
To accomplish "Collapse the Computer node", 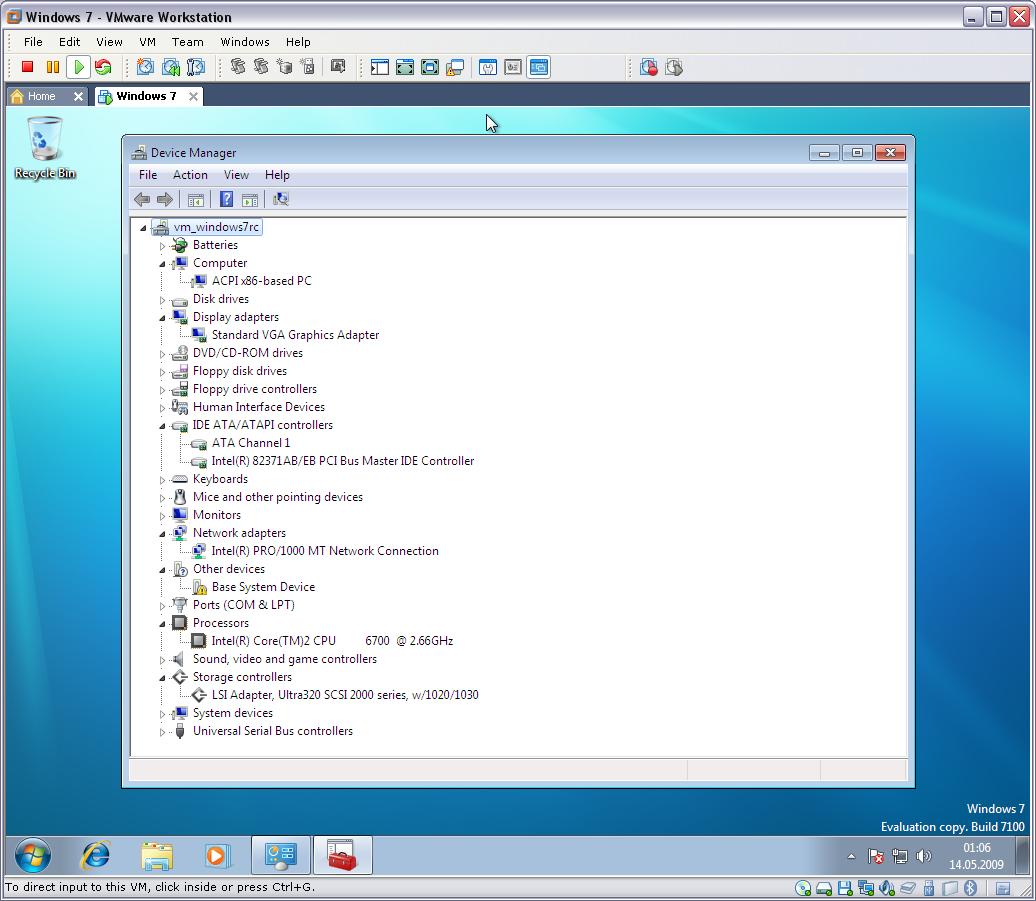I will pyautogui.click(x=163, y=264).
